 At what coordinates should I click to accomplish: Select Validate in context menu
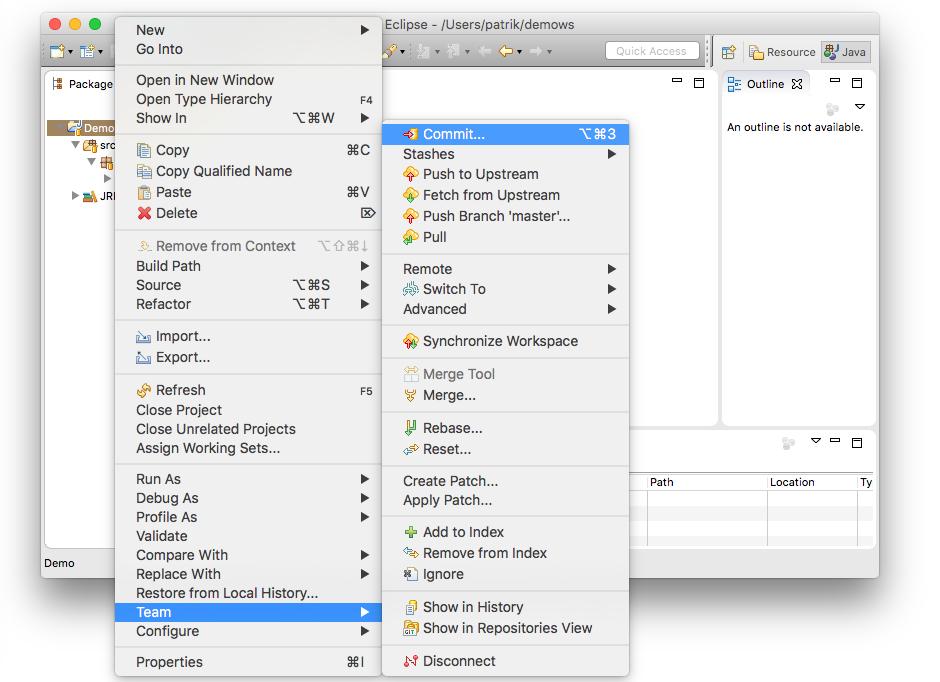[248, 536]
